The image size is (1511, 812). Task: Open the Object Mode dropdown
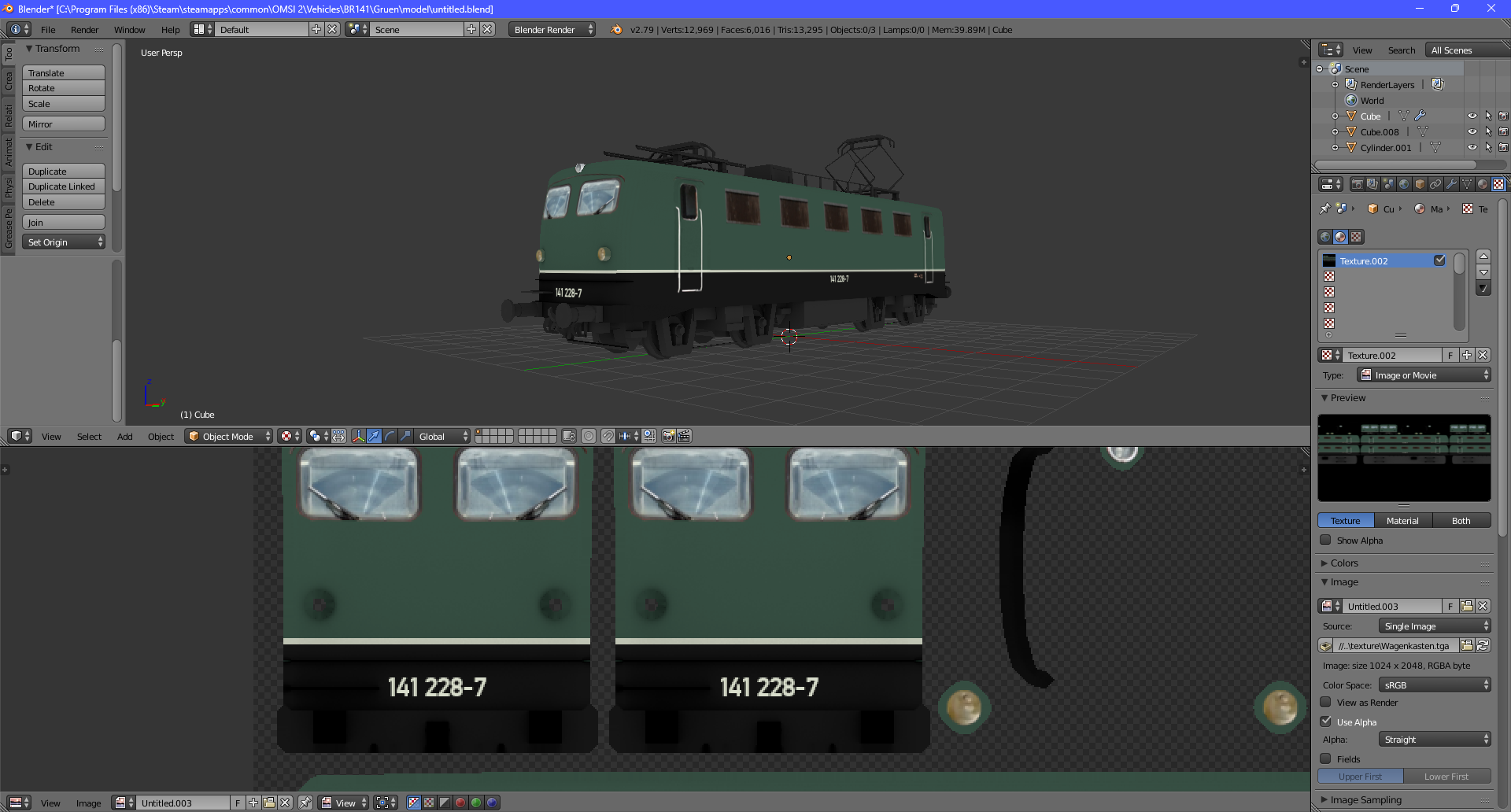pos(228,436)
